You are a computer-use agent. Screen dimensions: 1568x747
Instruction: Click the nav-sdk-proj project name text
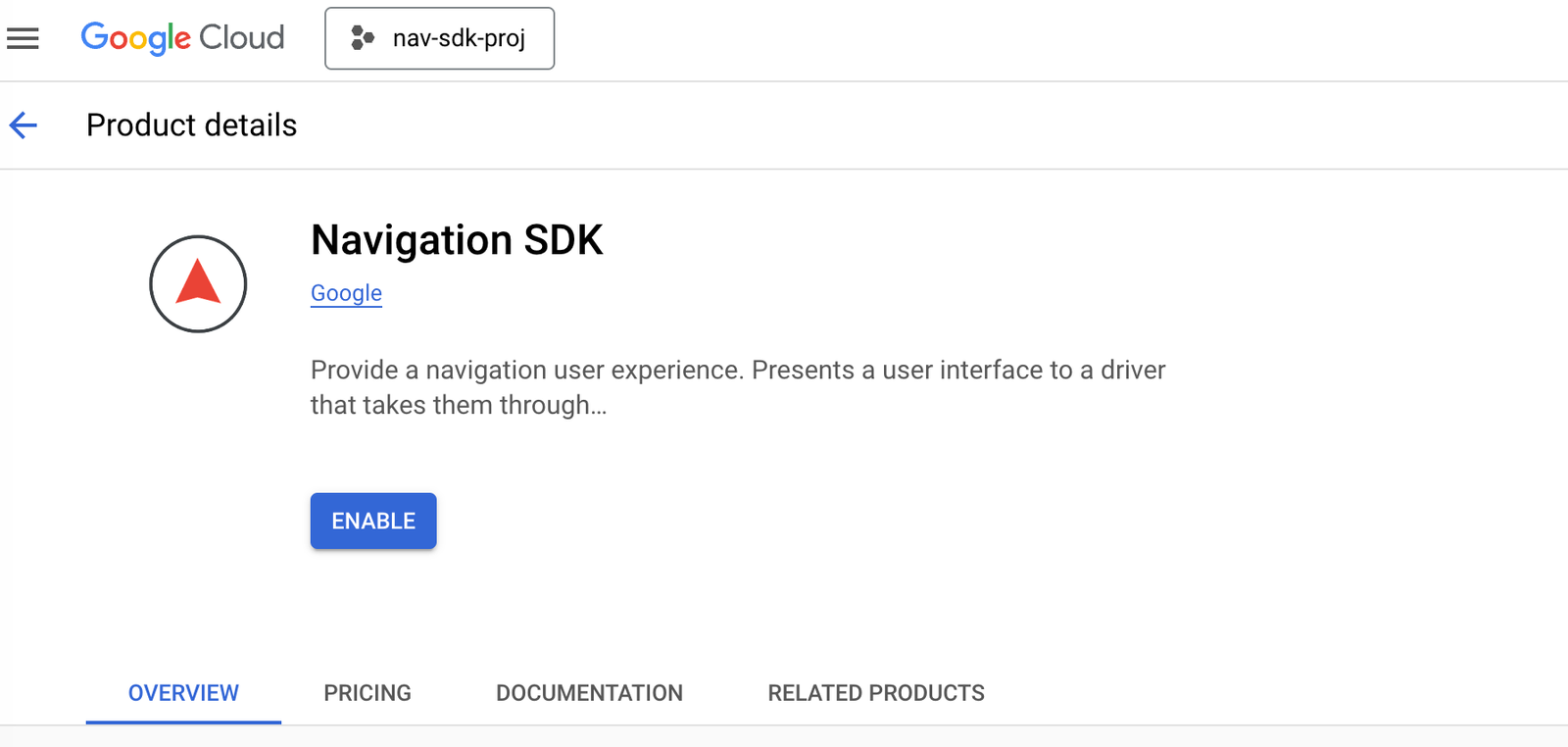459,38
